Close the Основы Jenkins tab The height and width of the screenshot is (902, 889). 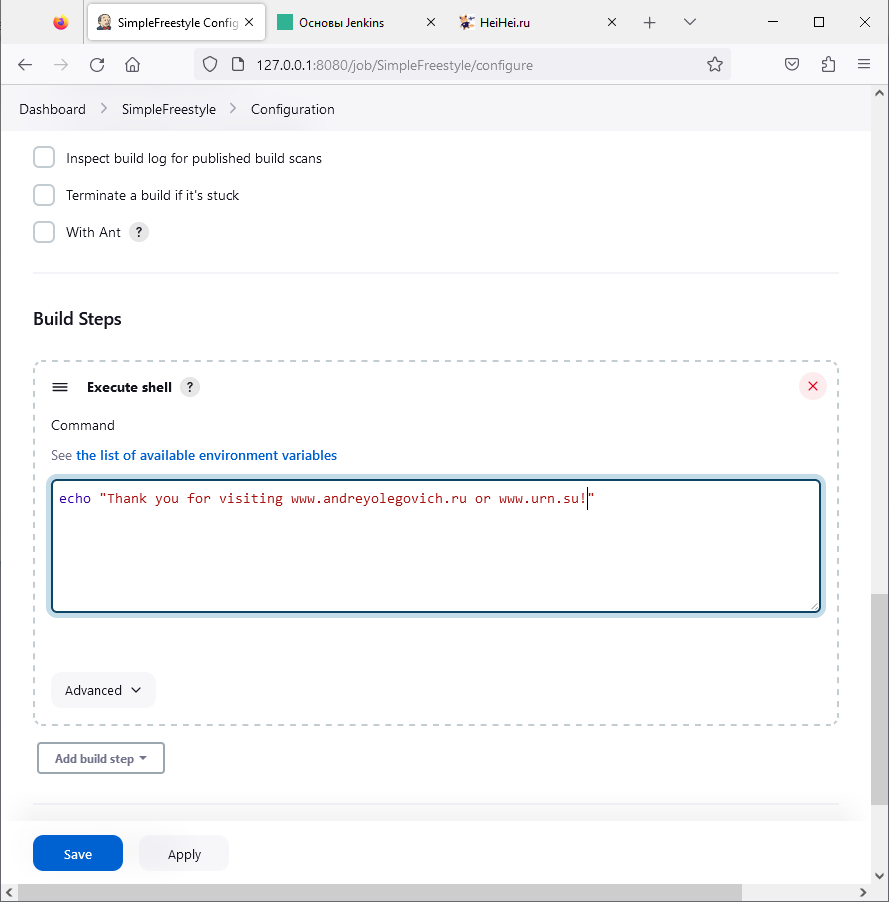click(x=430, y=22)
